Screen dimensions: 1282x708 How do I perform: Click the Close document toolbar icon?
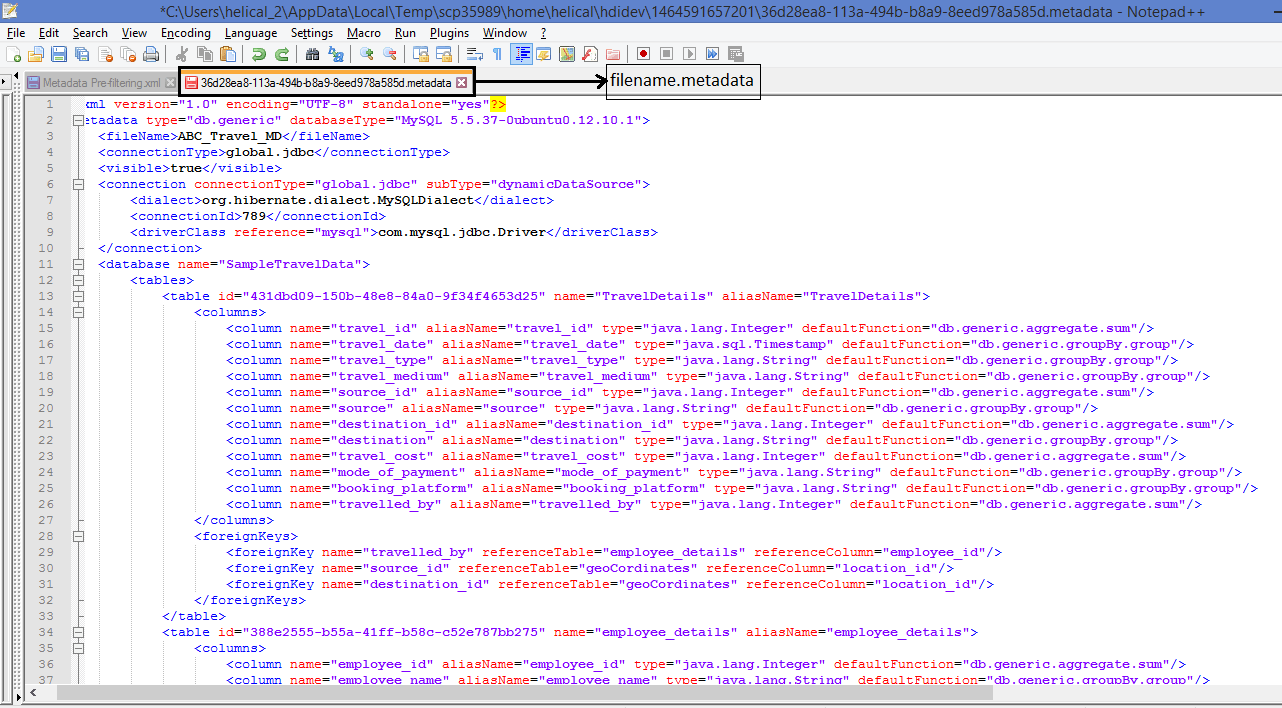[x=105, y=53]
